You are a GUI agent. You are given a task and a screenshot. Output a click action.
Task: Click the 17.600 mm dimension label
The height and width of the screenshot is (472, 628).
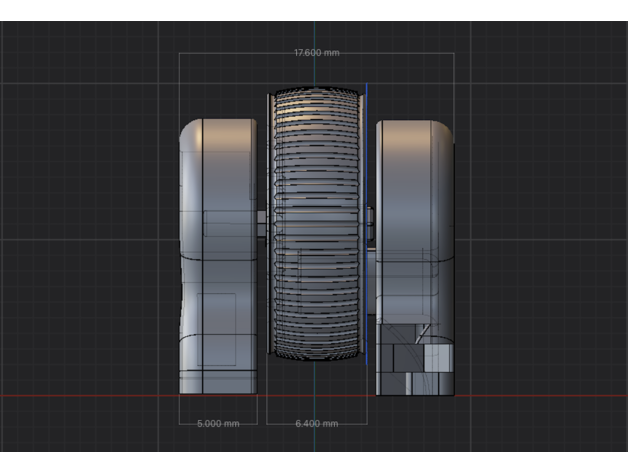point(315,52)
